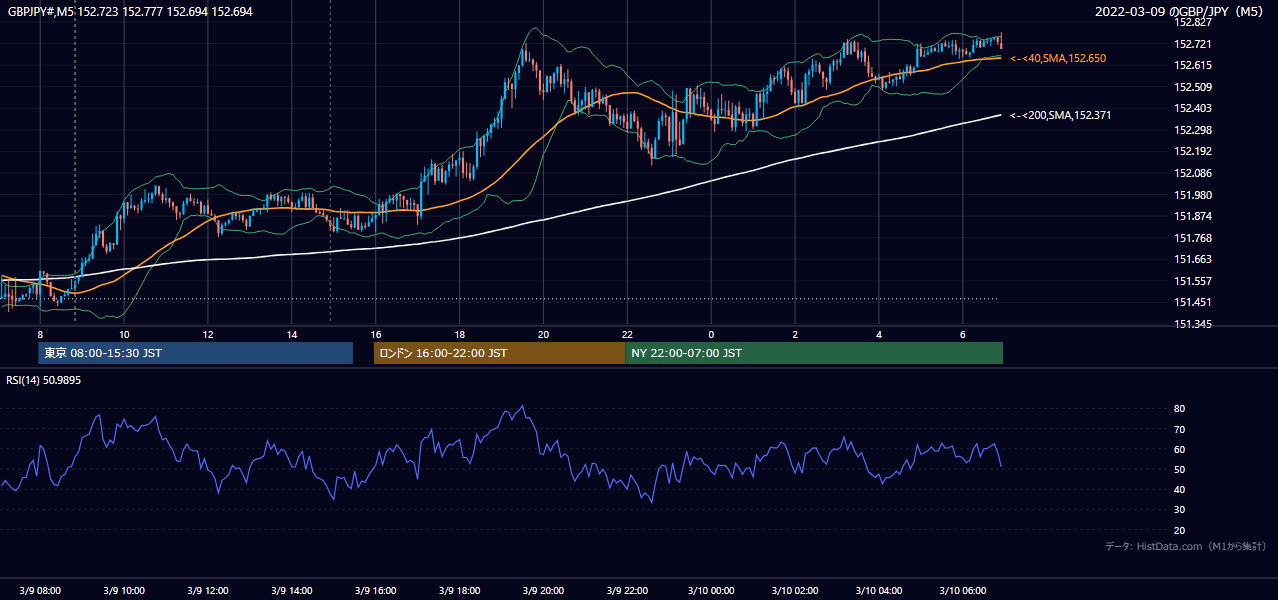Image resolution: width=1278 pixels, height=600 pixels.
Task: Click hour label 14 under the price chart
Action: pyautogui.click(x=292, y=334)
